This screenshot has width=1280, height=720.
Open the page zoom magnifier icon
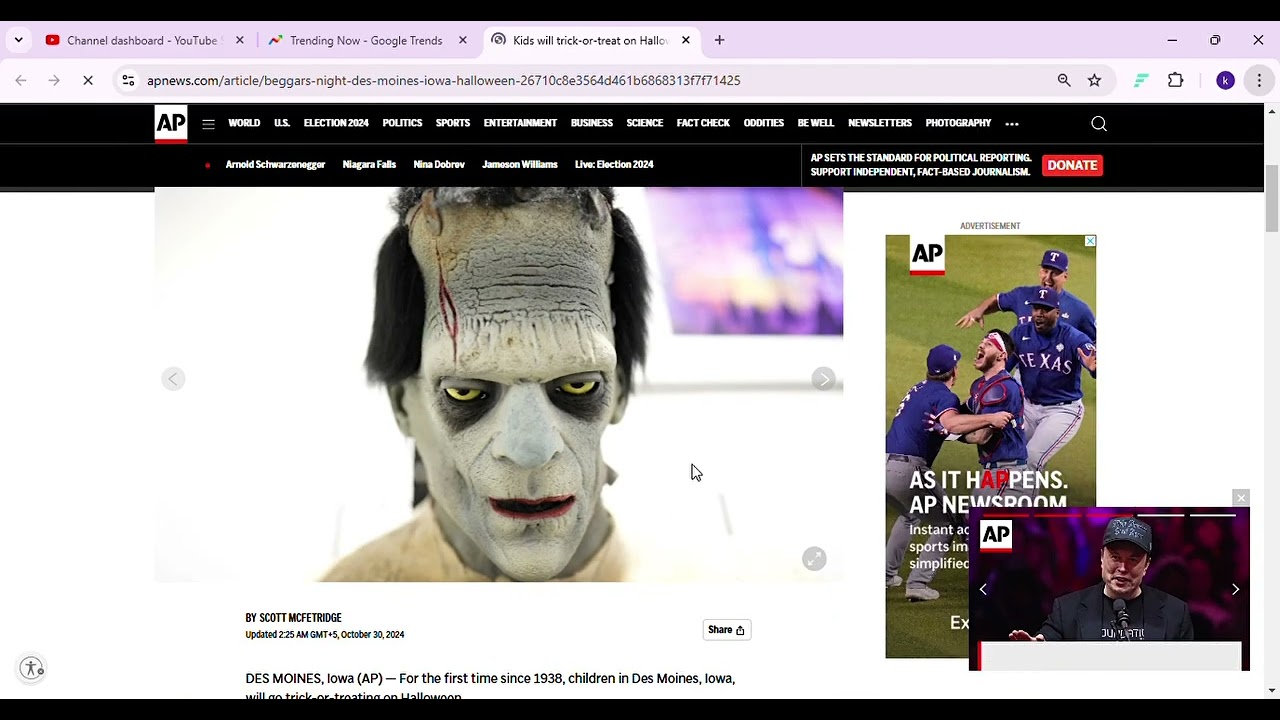coord(1064,80)
